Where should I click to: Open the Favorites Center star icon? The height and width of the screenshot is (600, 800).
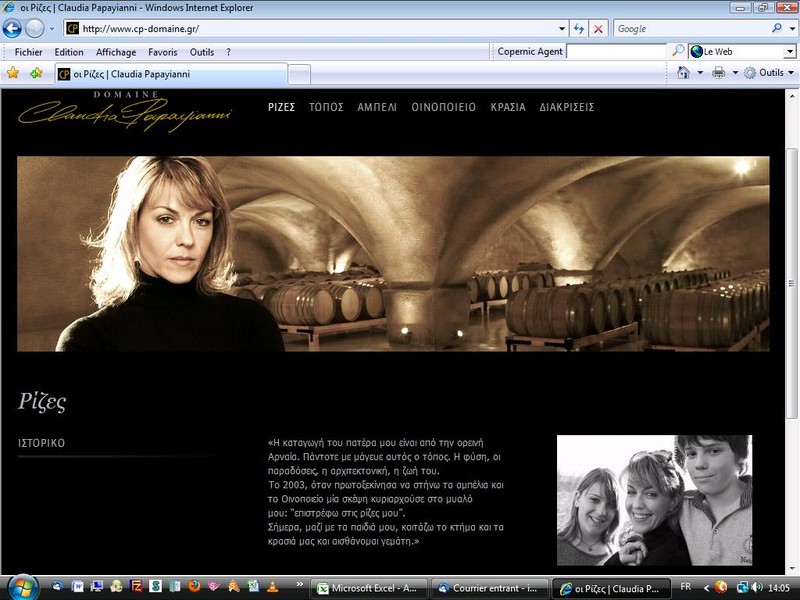pyautogui.click(x=13, y=73)
